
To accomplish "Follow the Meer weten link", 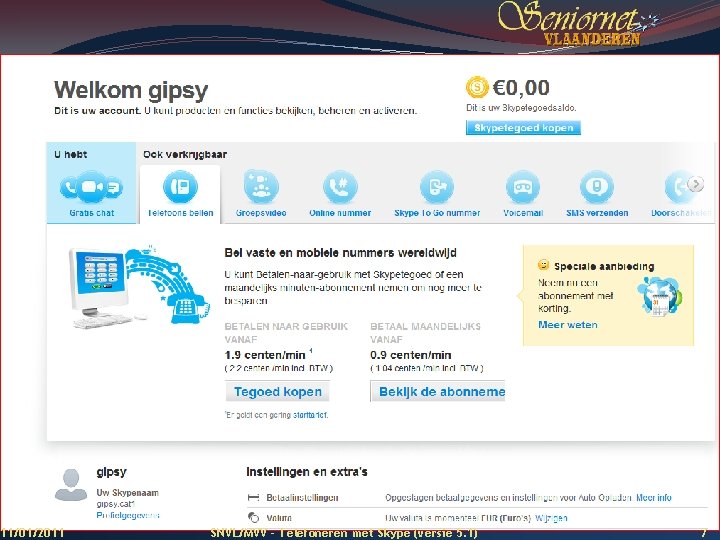I will click(568, 325).
